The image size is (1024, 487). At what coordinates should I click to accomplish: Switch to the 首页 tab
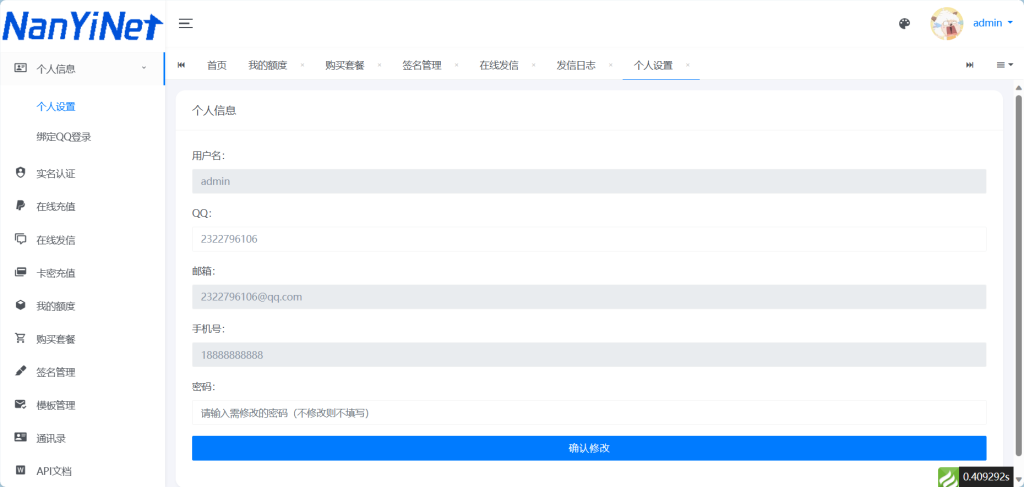click(x=217, y=65)
